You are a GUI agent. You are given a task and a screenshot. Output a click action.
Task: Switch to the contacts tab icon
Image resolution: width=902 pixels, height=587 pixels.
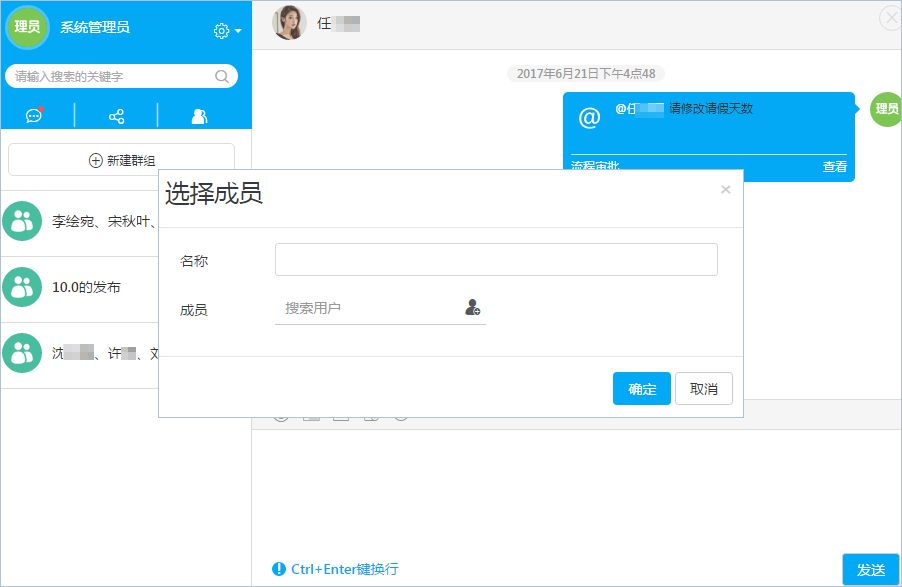(x=199, y=117)
